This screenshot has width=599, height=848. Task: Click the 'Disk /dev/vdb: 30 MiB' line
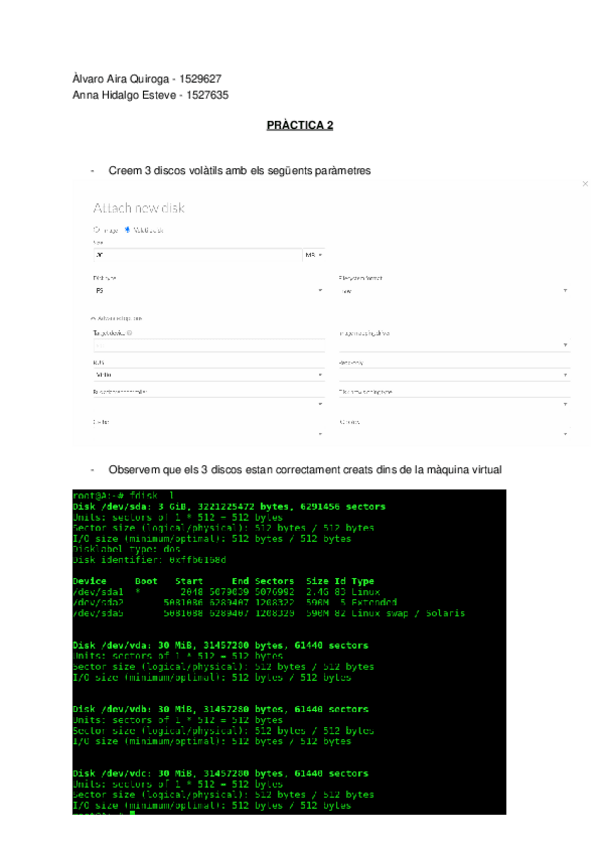(x=221, y=709)
